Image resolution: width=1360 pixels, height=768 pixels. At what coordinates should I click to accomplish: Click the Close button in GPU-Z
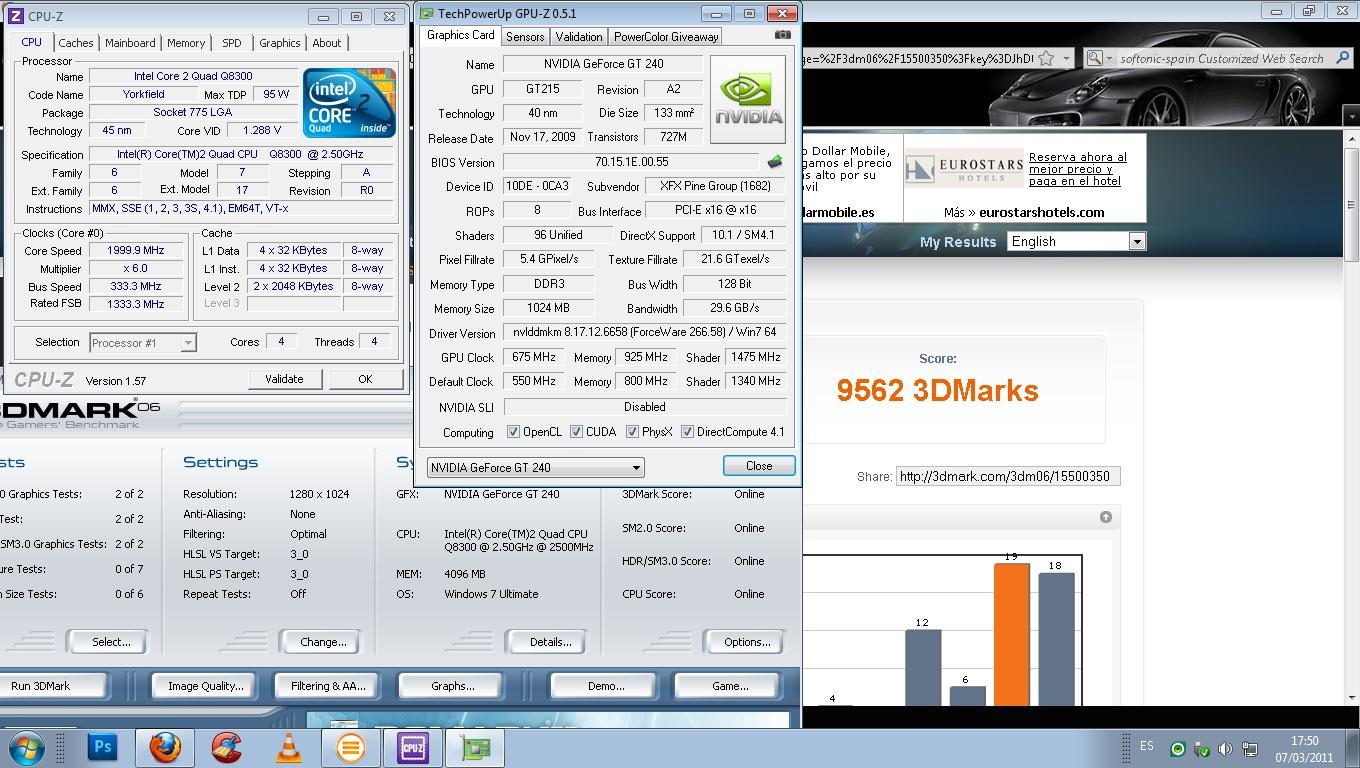click(x=759, y=466)
